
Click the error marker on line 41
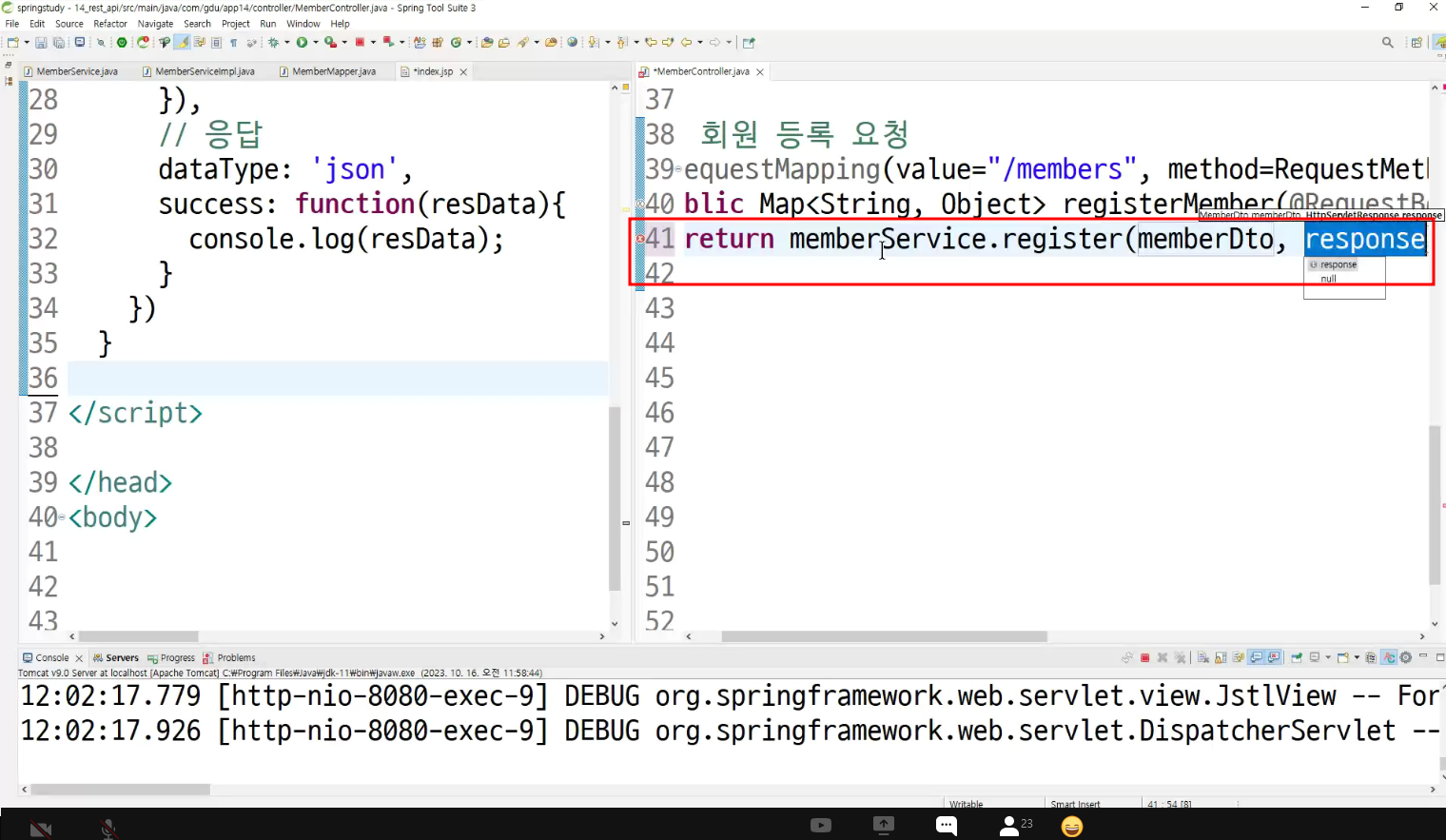tap(640, 239)
